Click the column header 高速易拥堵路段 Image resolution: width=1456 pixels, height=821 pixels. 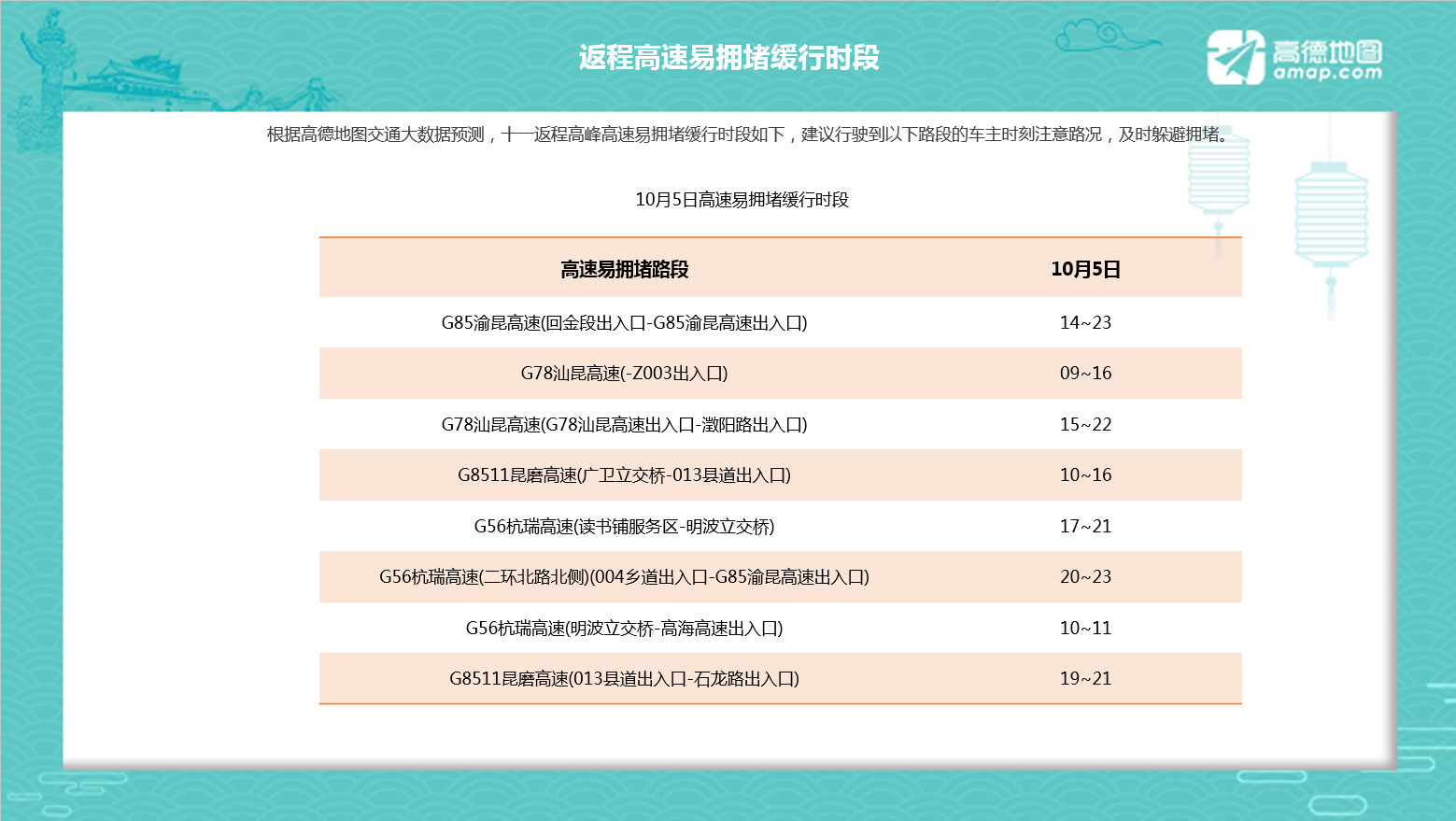624,270
